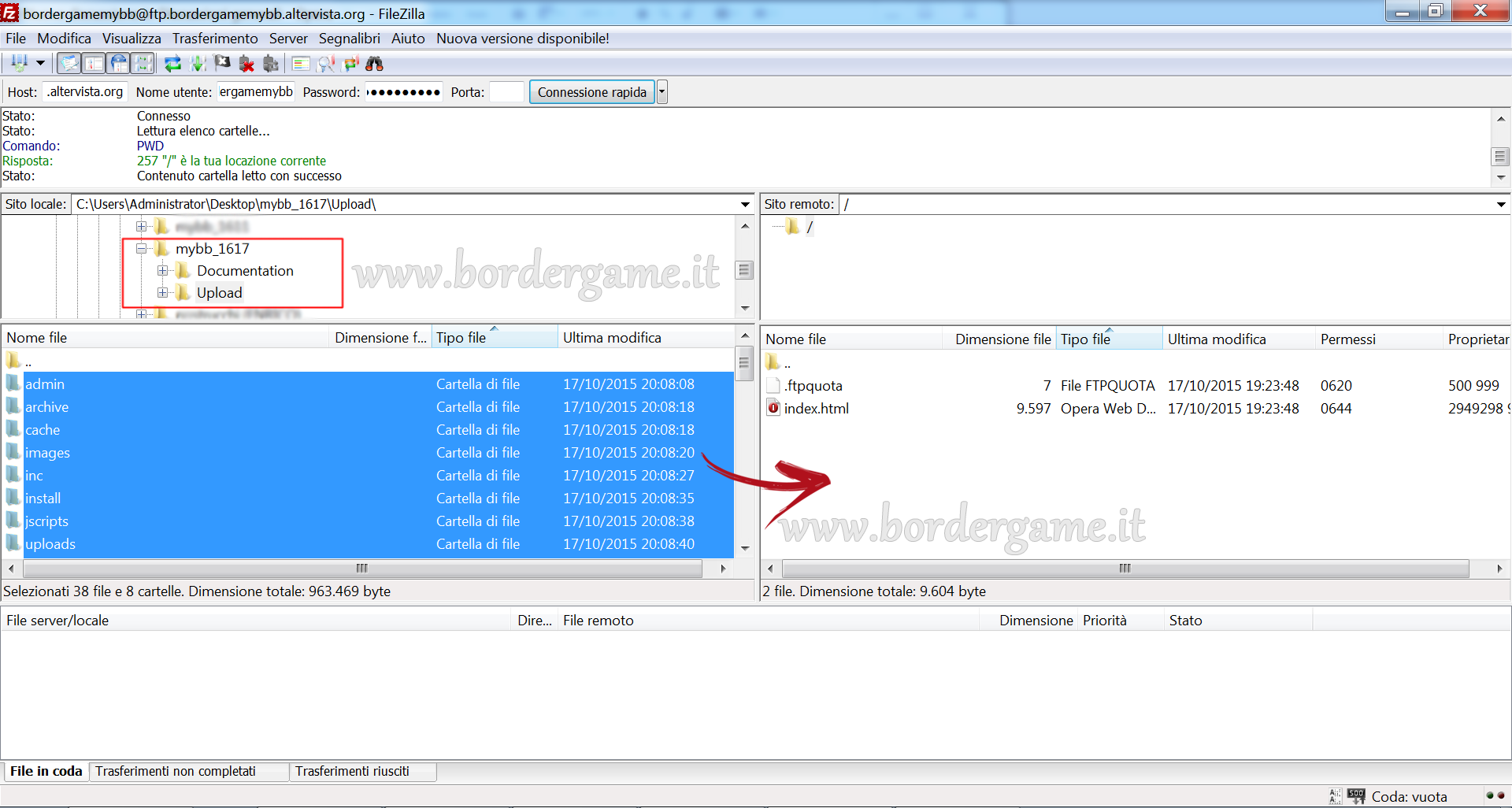Open 'Nuova versione disponibile!' menu
This screenshot has width=1512, height=808.
[x=523, y=39]
